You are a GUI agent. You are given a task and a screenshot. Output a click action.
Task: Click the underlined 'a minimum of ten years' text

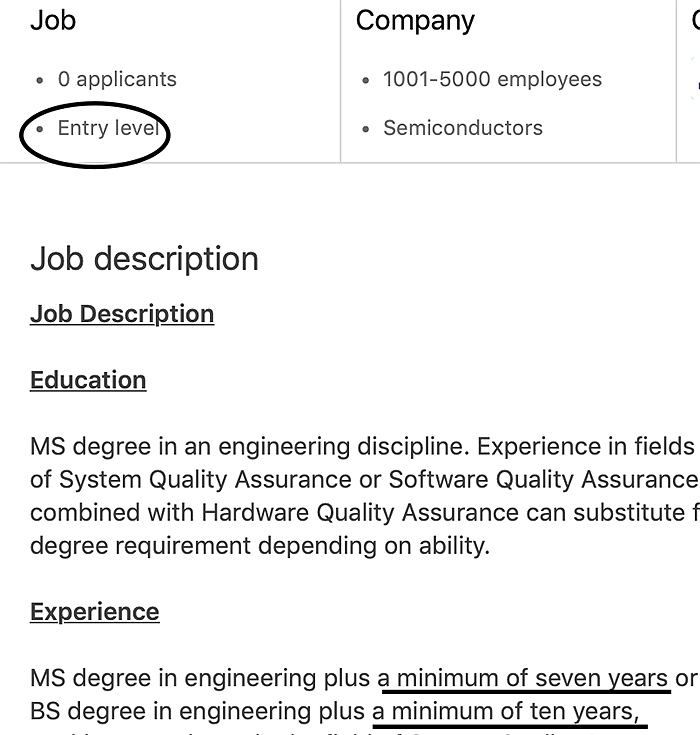tap(506, 711)
